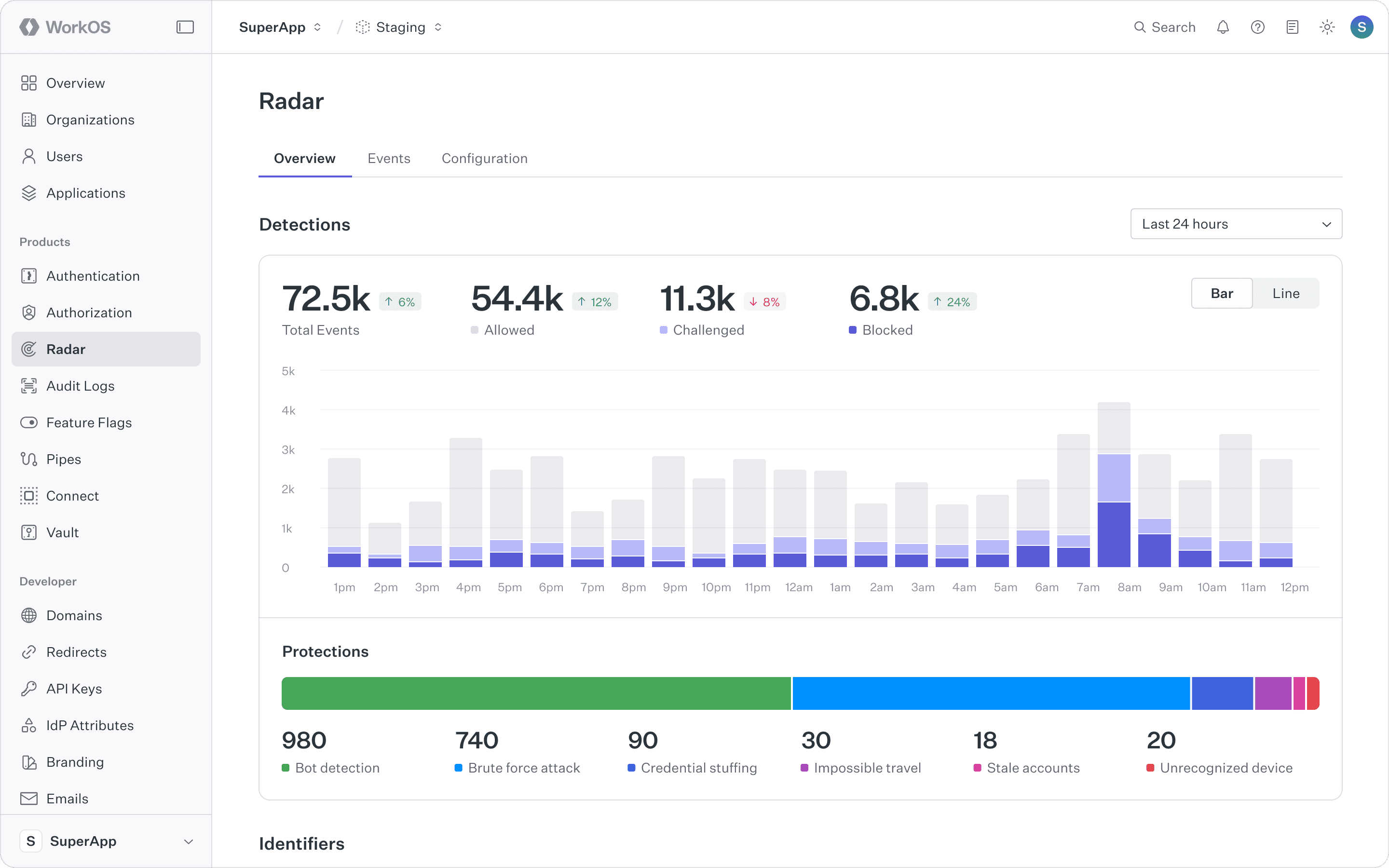
Task: Click the Stale accounts label
Action: click(1033, 768)
